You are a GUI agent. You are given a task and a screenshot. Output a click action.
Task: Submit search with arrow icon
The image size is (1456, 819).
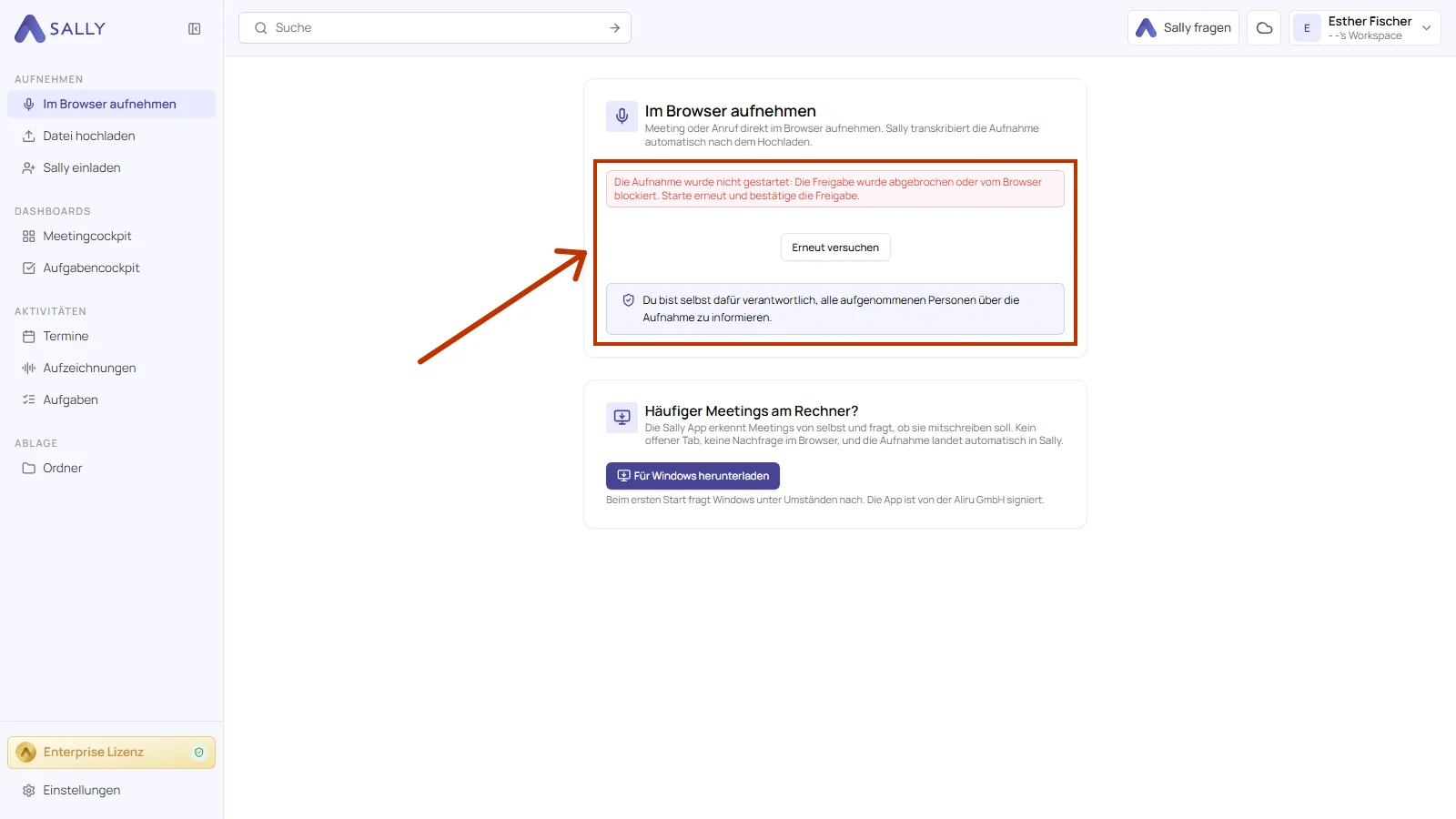pyautogui.click(x=615, y=28)
